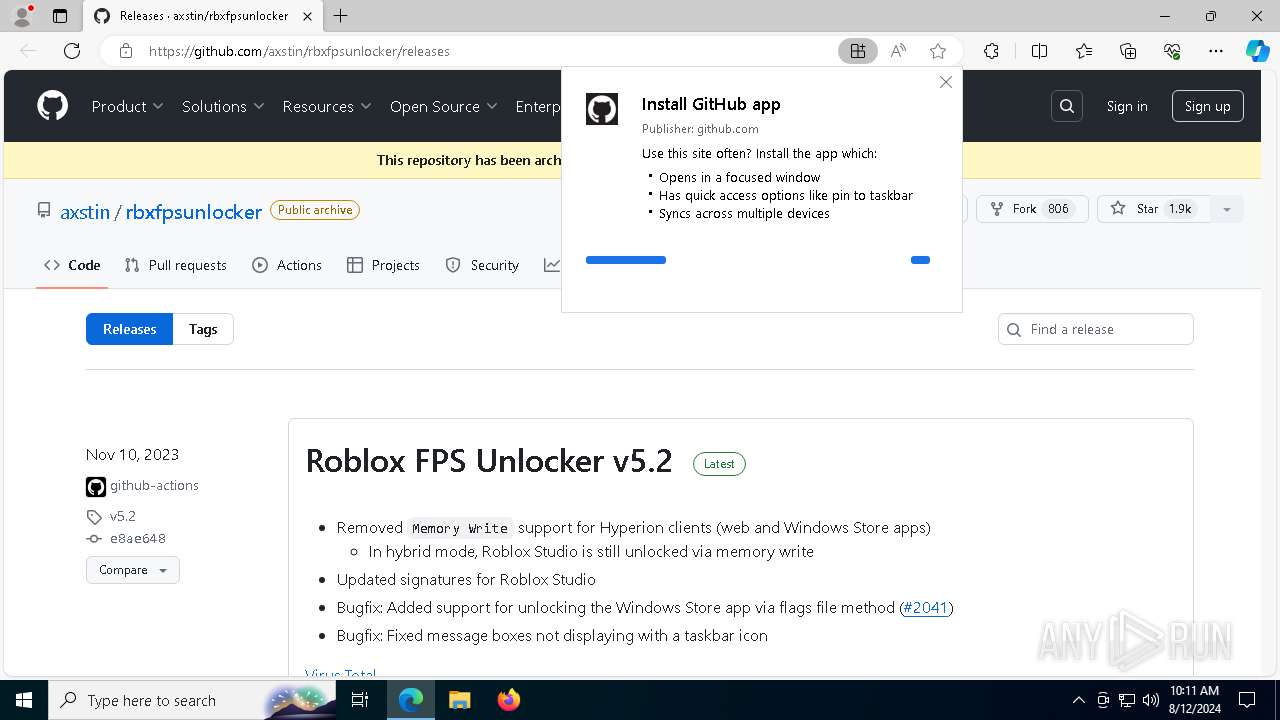Launch Firefox from taskbar
Viewport: 1280px width, 720px height.
(x=508, y=700)
